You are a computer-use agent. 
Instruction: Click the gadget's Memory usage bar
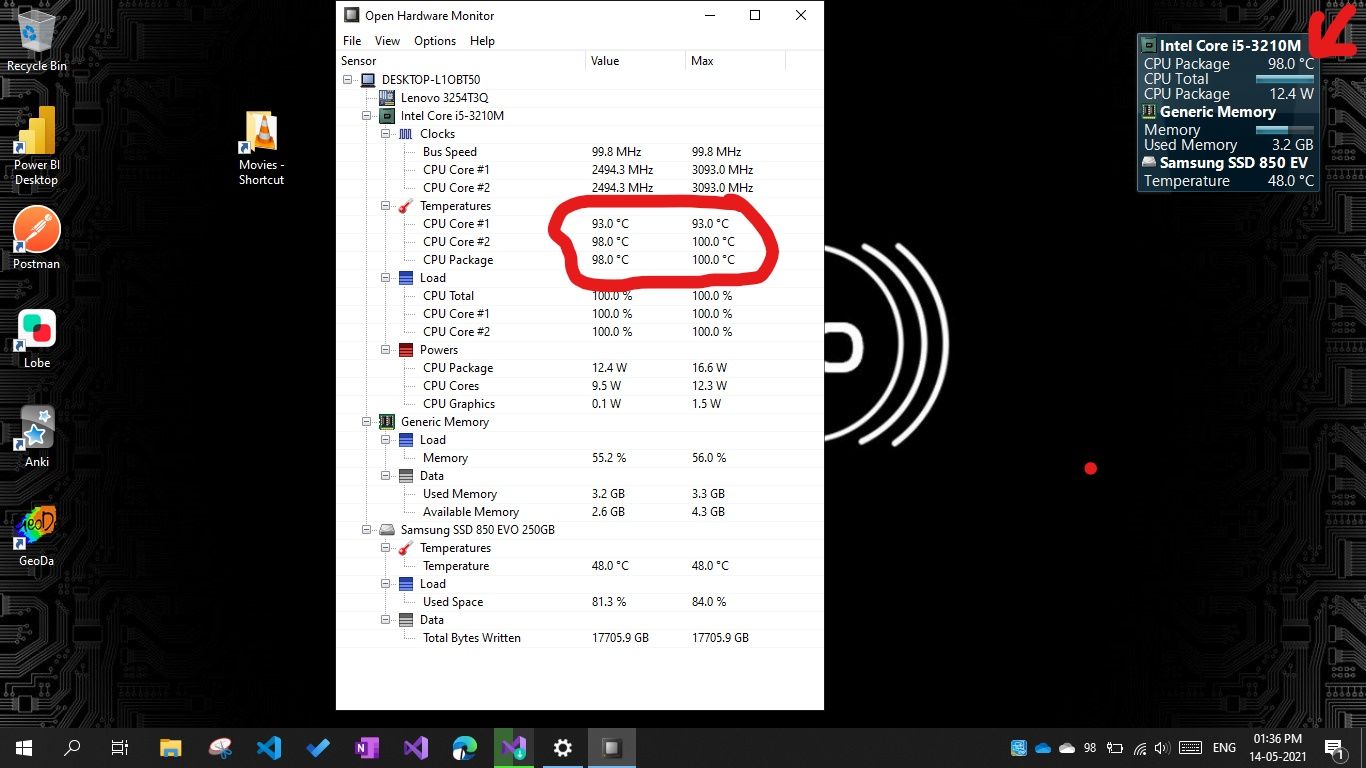[x=1285, y=130]
